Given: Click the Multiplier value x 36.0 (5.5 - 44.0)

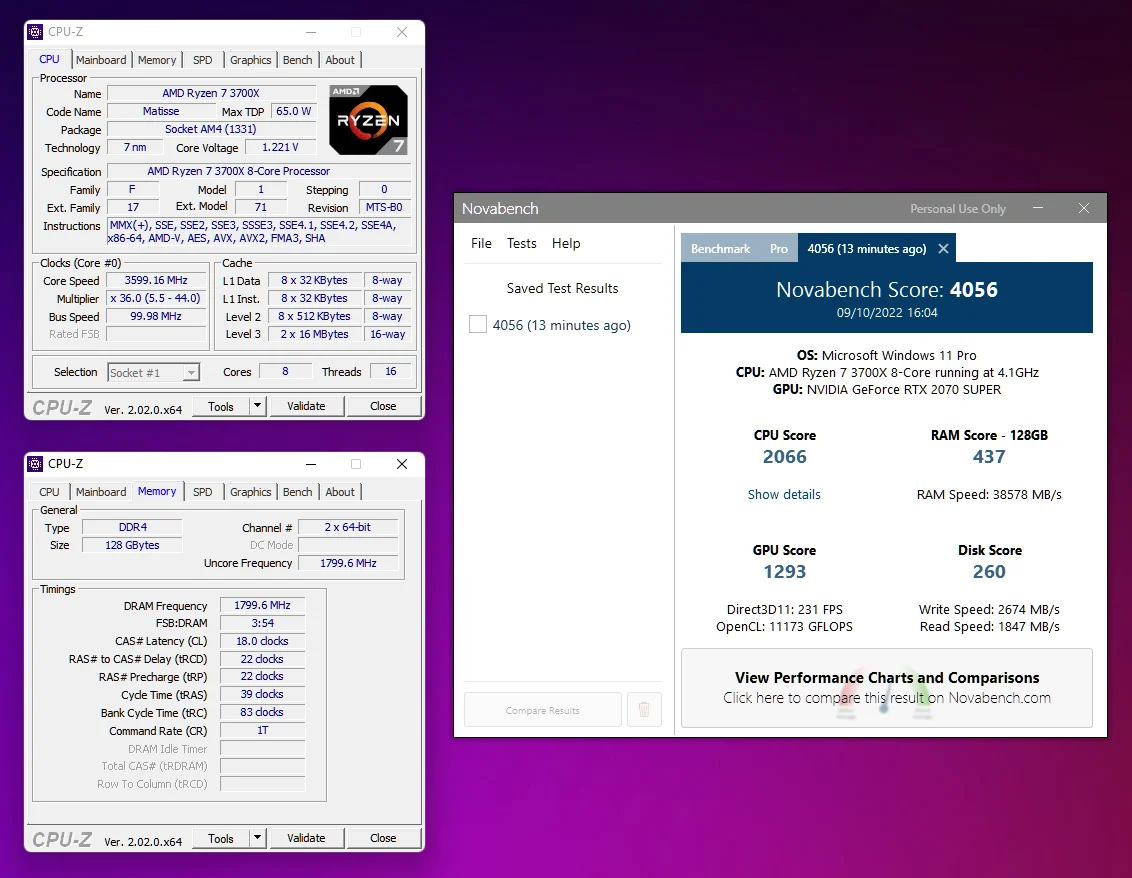Looking at the screenshot, I should (156, 298).
